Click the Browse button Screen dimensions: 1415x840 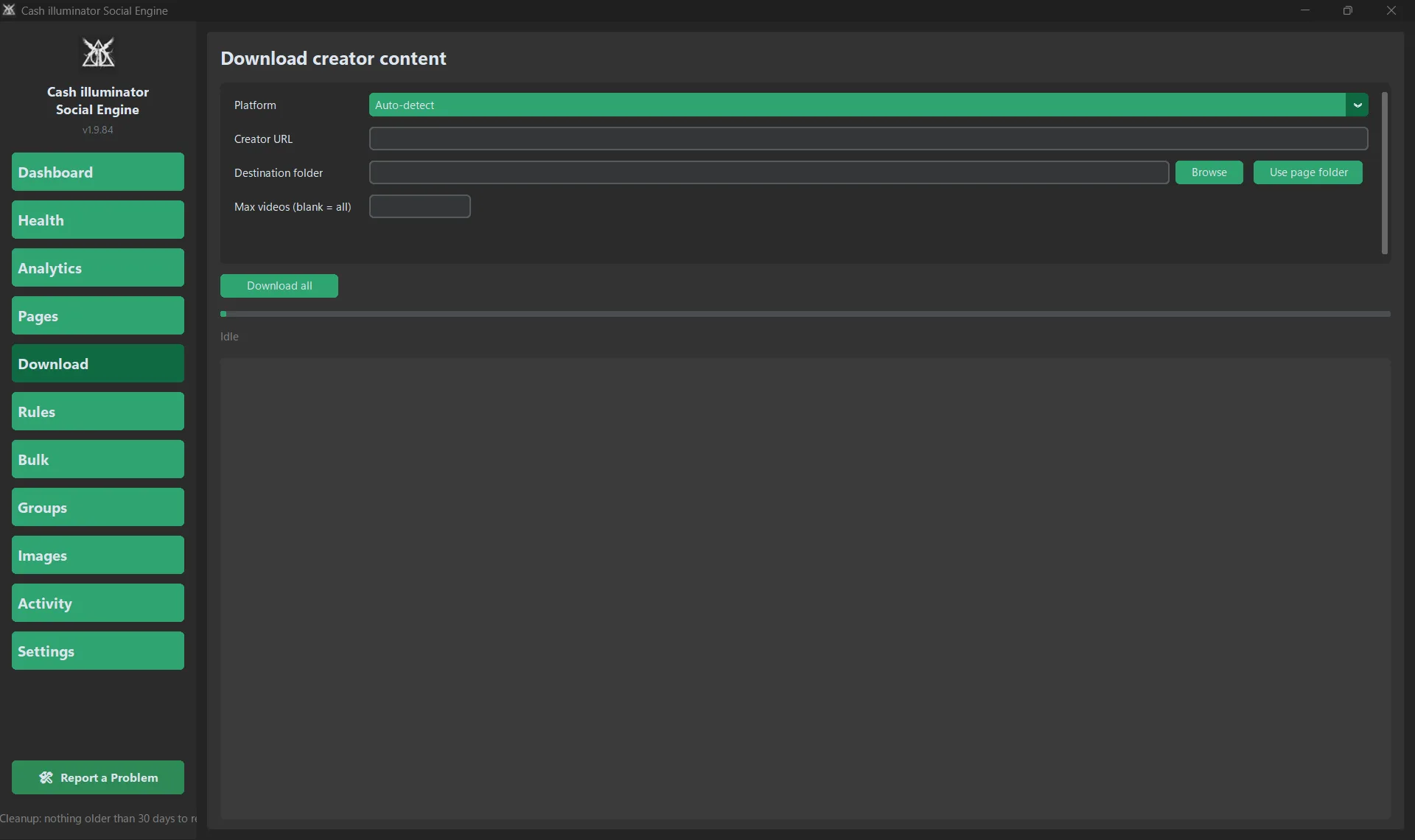pos(1209,172)
